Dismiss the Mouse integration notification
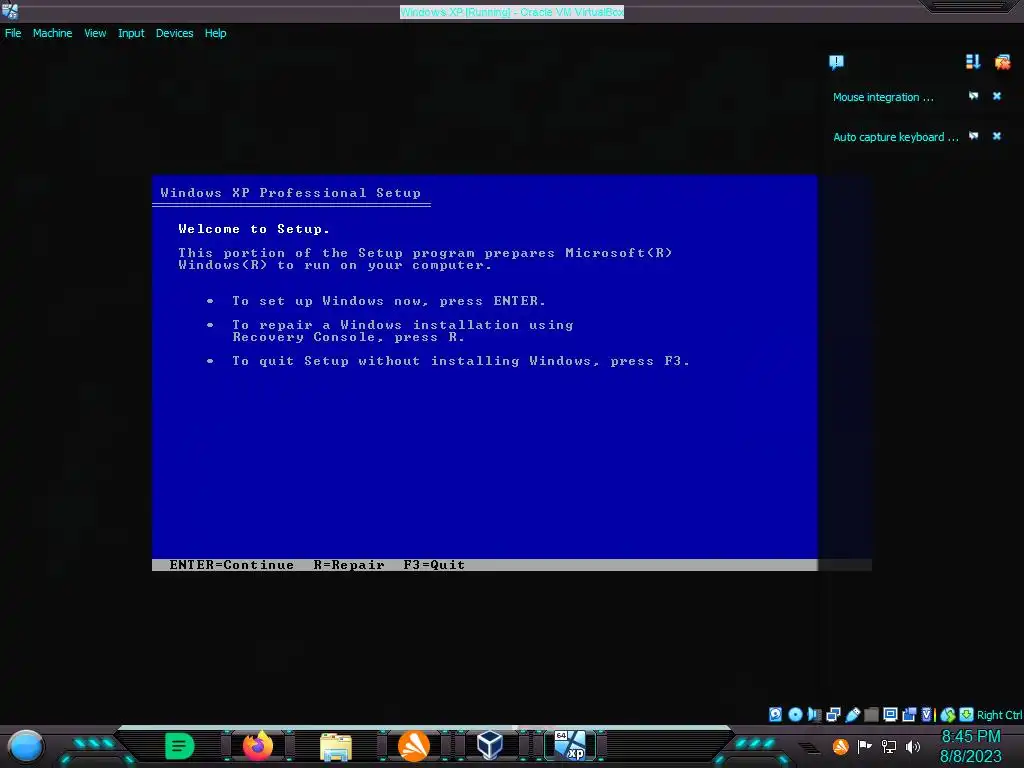The height and width of the screenshot is (768, 1024). (x=997, y=97)
